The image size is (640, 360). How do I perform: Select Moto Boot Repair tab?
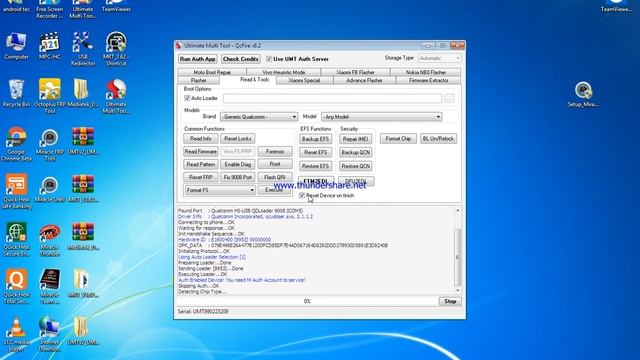pyautogui.click(x=212, y=72)
